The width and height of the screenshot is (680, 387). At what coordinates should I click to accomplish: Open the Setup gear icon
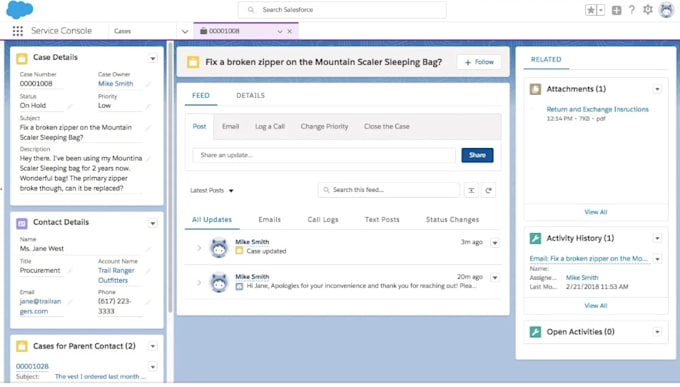pos(647,10)
